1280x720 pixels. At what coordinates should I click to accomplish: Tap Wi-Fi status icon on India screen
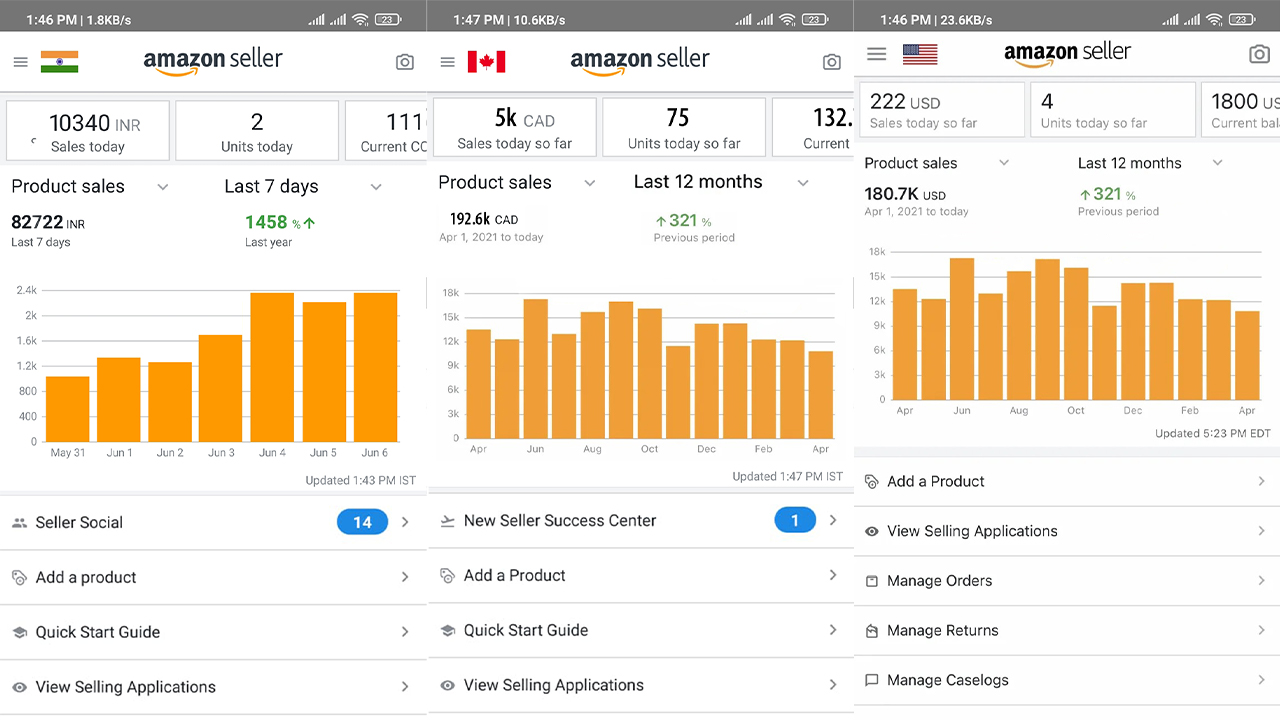360,19
